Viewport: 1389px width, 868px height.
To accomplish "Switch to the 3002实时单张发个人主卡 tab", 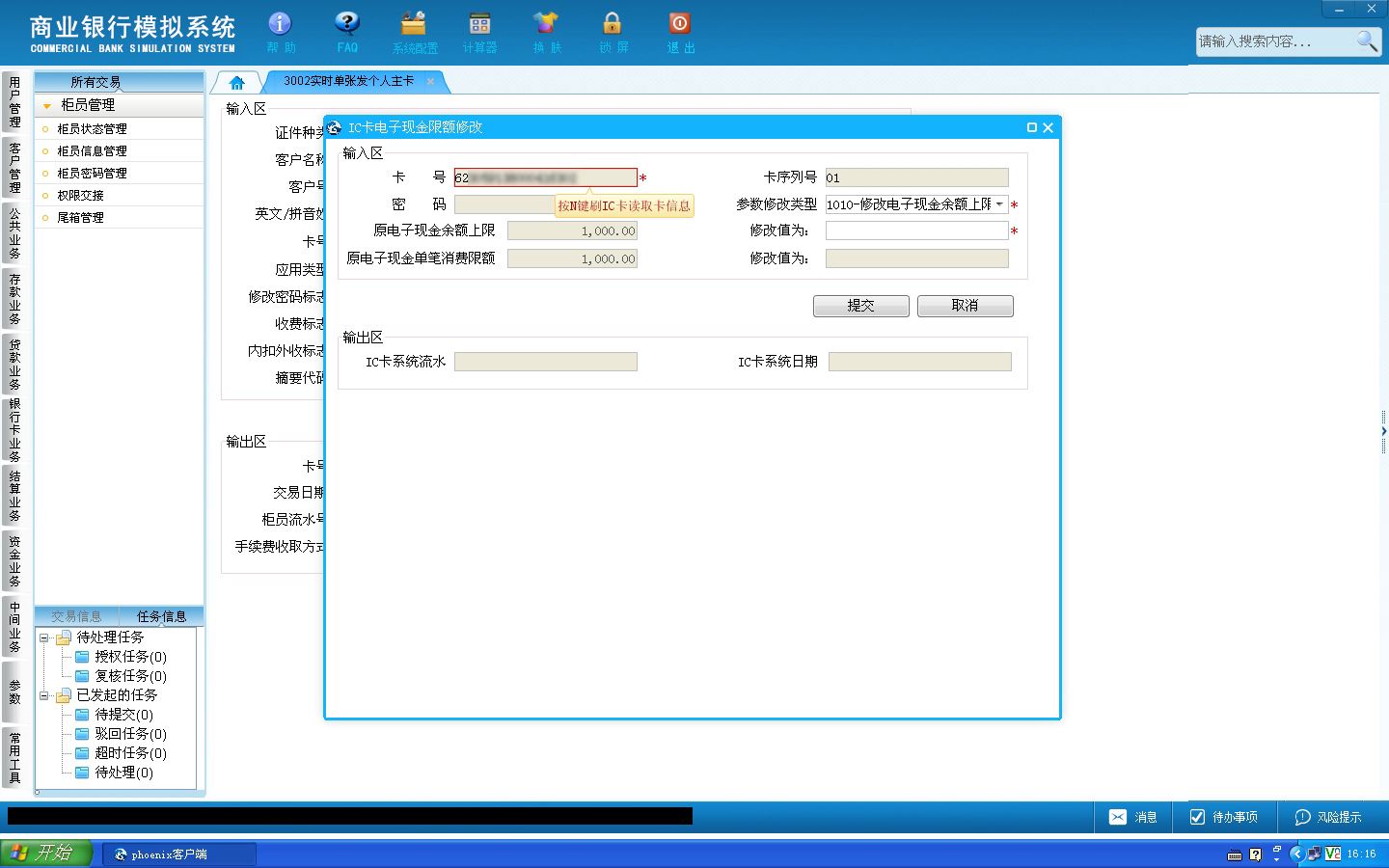I will 348,81.
